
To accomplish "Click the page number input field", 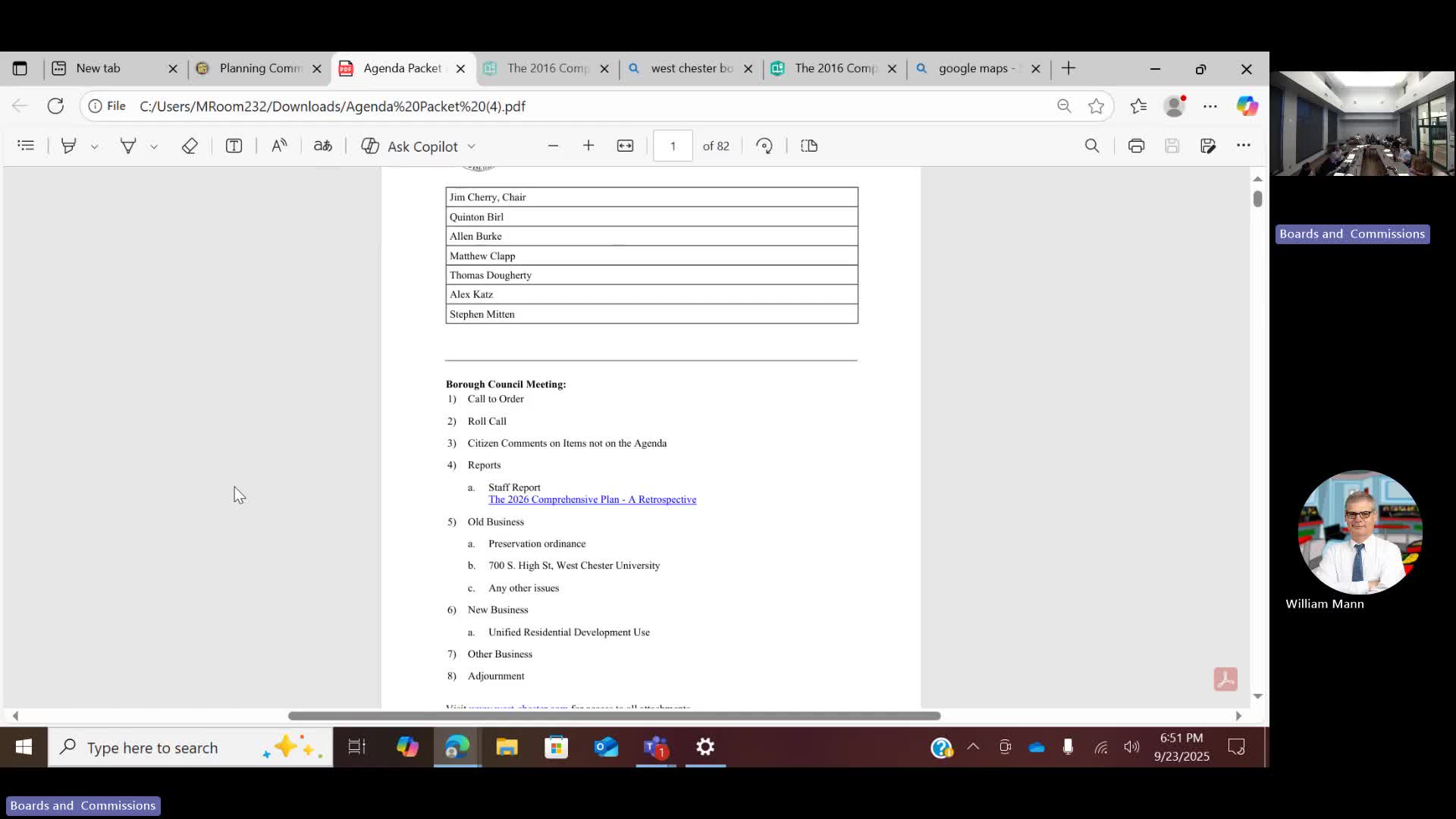I will point(673,146).
